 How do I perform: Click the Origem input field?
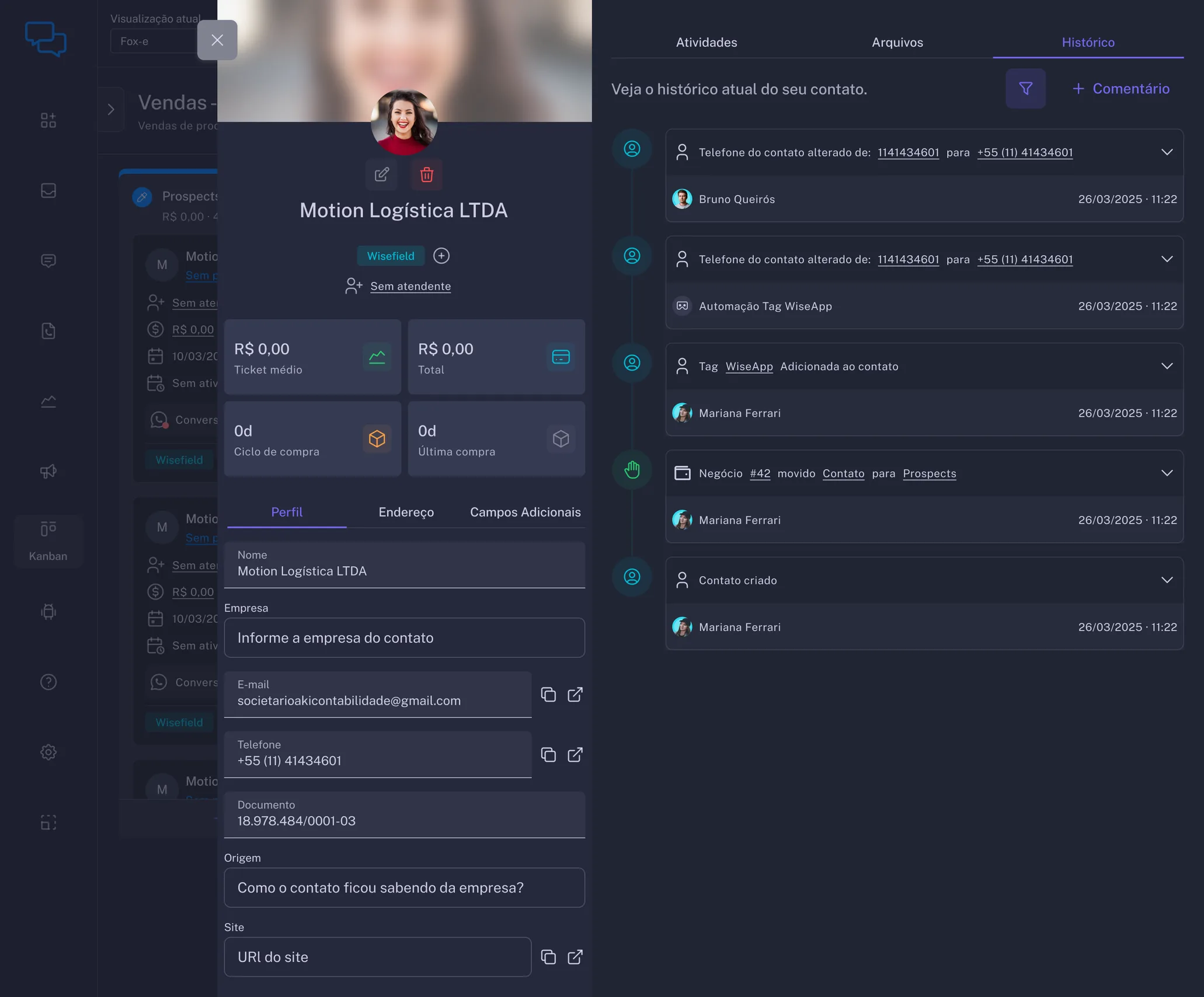[x=405, y=887]
